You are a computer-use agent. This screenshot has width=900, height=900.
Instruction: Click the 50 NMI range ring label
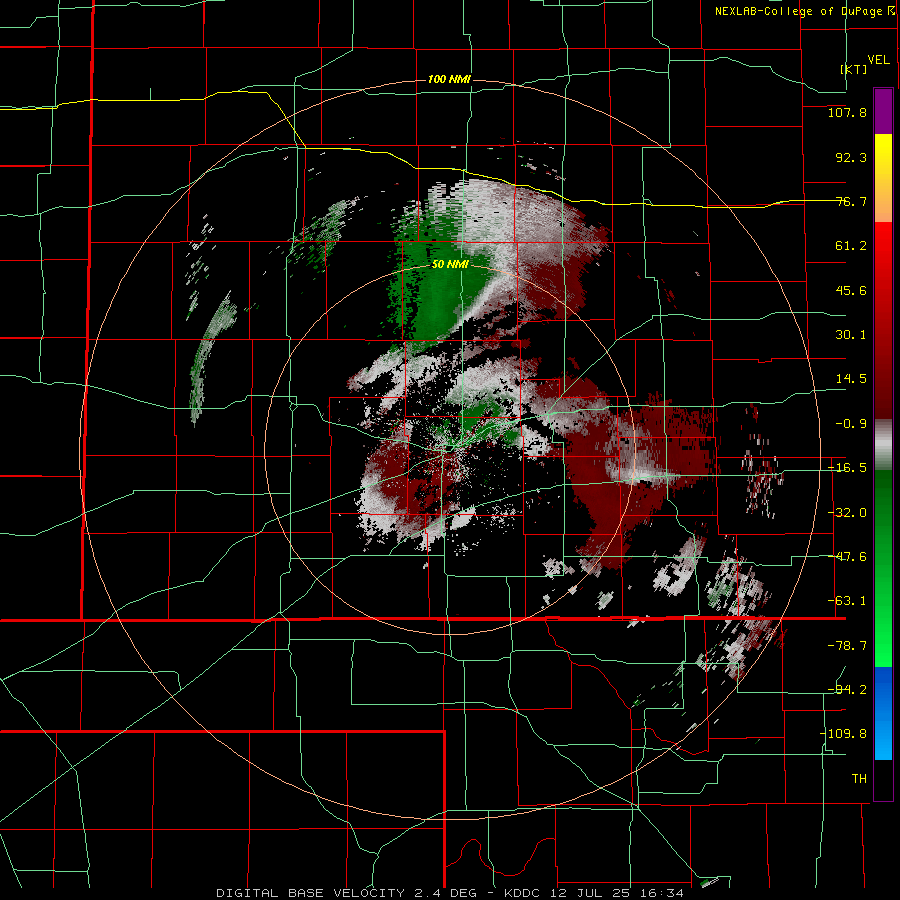(x=450, y=265)
